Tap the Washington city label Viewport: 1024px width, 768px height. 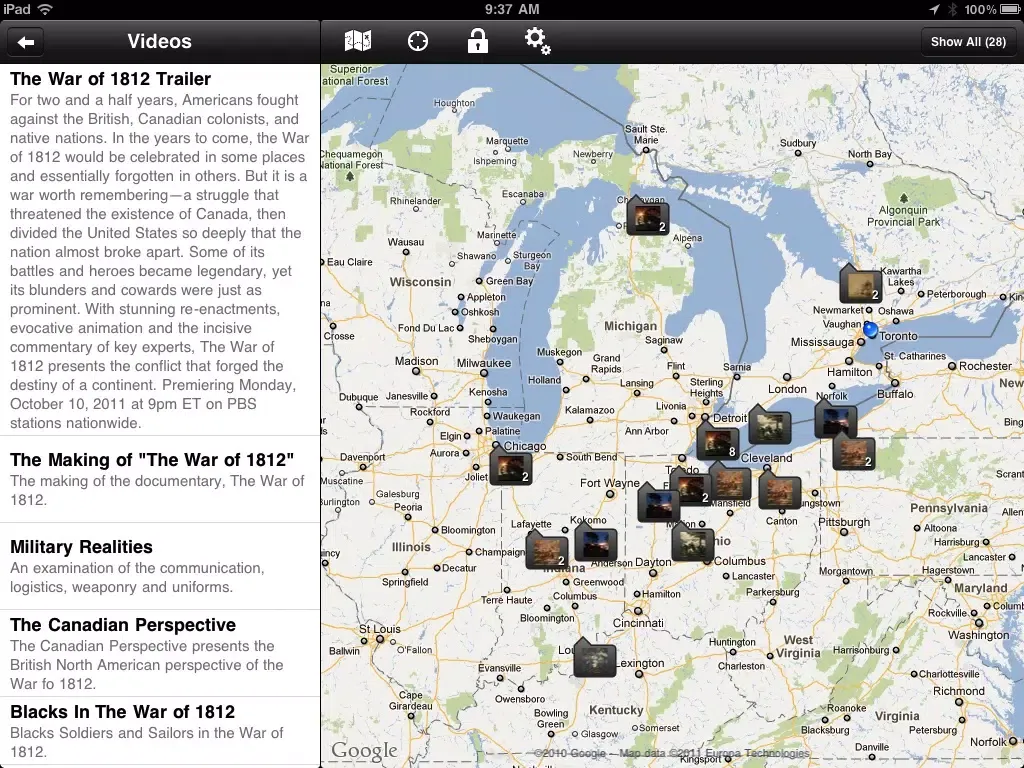(978, 635)
